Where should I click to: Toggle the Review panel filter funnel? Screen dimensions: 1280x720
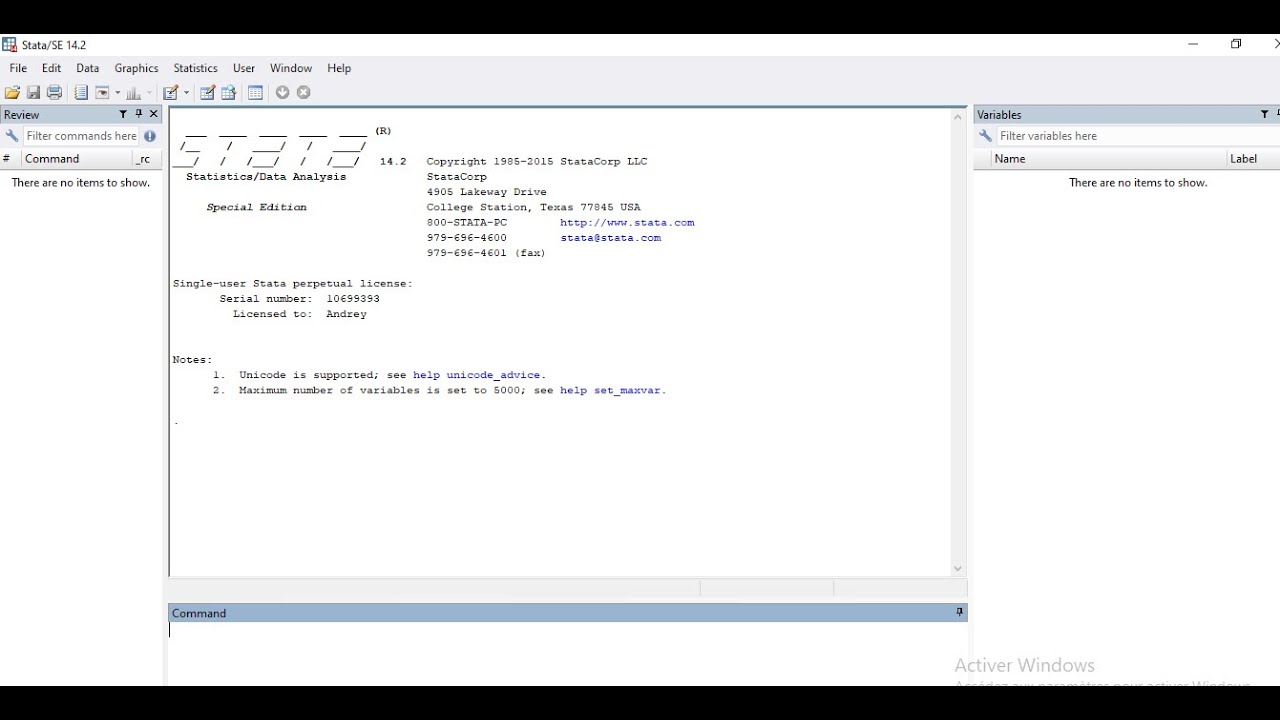[123, 114]
